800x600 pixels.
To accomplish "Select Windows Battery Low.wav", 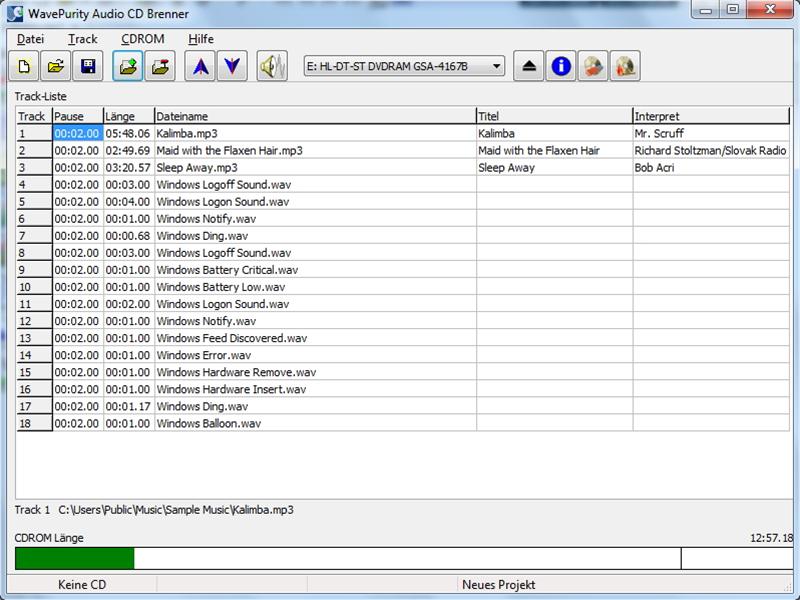I will click(x=220, y=287).
